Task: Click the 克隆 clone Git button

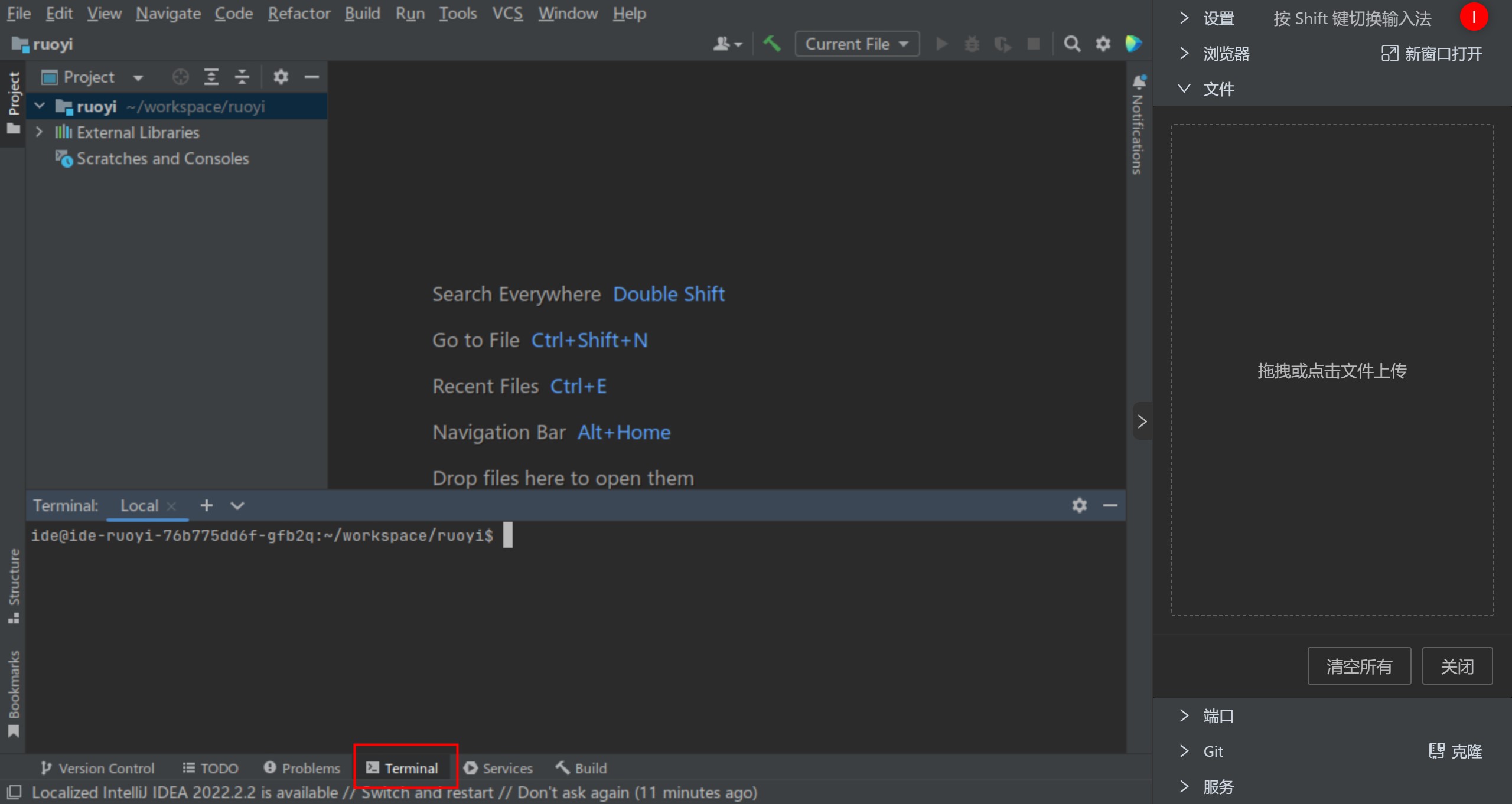Action: coord(1455,751)
